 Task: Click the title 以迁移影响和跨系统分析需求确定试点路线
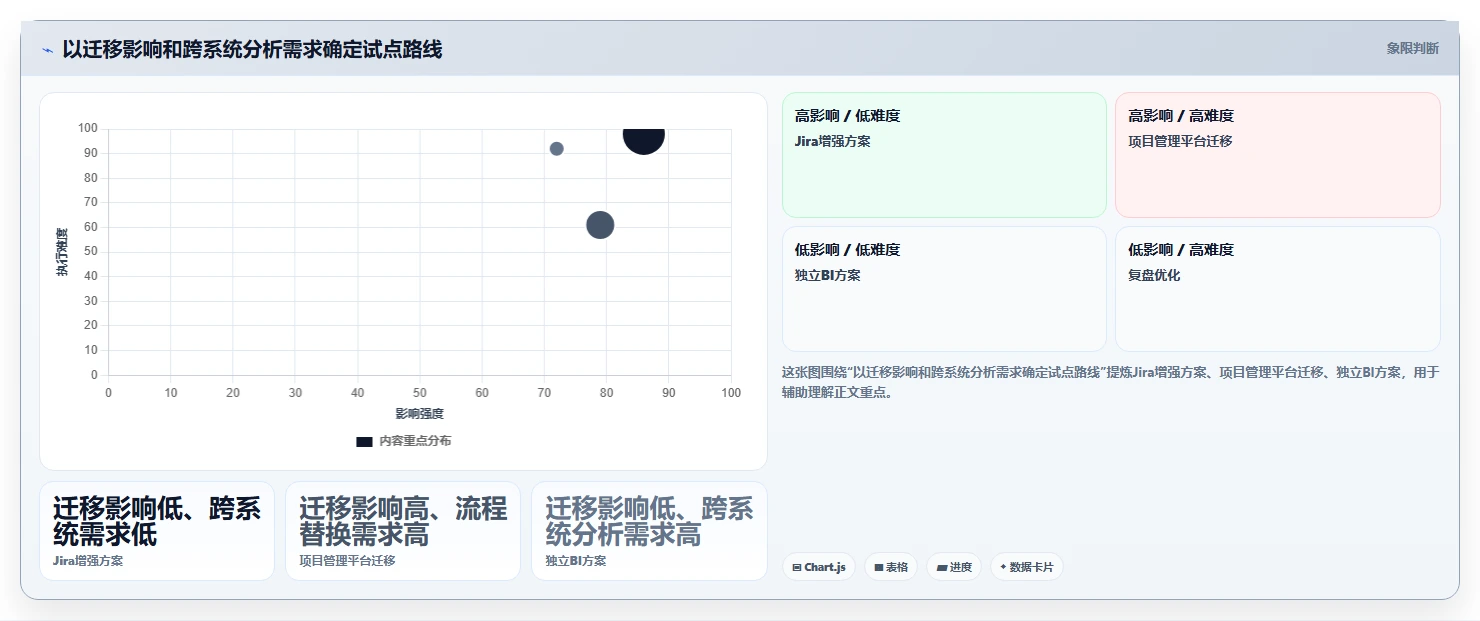[x=252, y=49]
